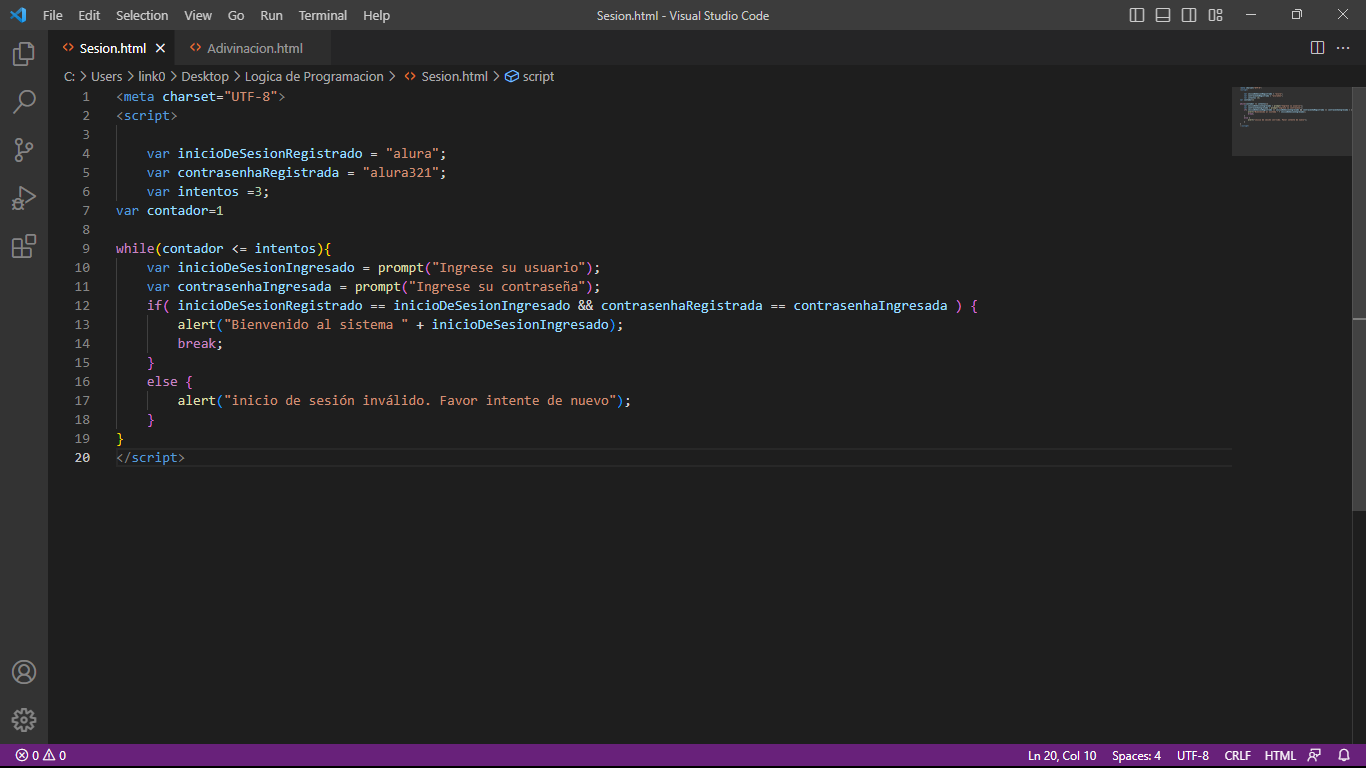Open the Selection menu
Image resolution: width=1366 pixels, height=768 pixels.
142,15
